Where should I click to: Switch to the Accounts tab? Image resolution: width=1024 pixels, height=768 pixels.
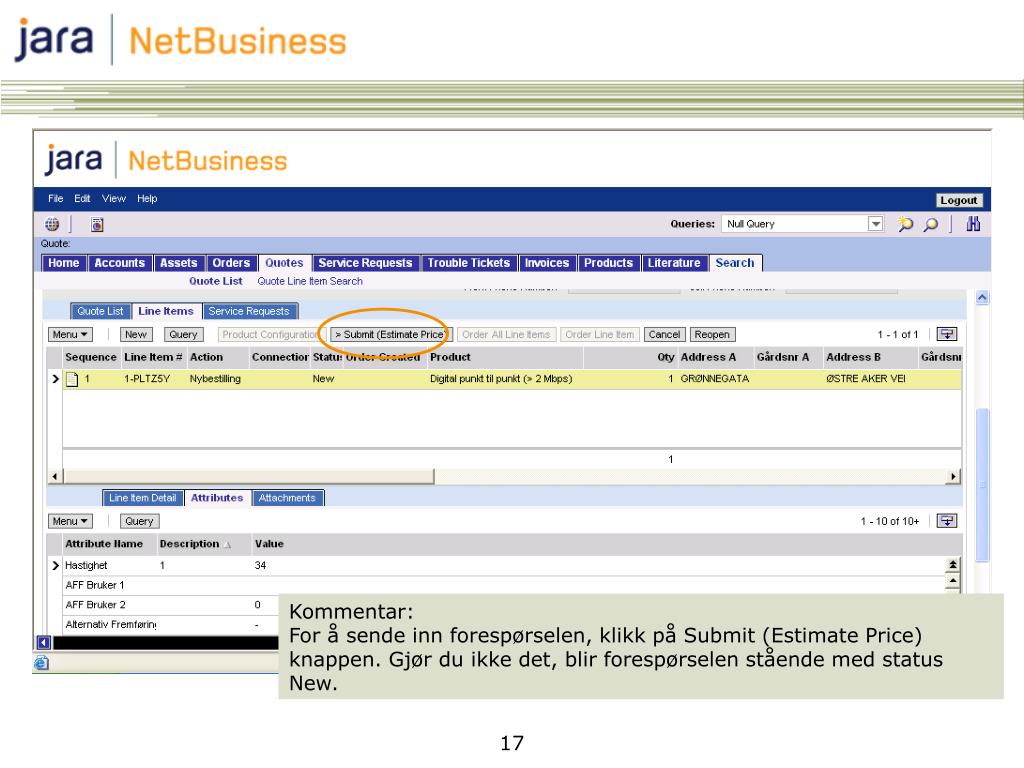(x=120, y=263)
